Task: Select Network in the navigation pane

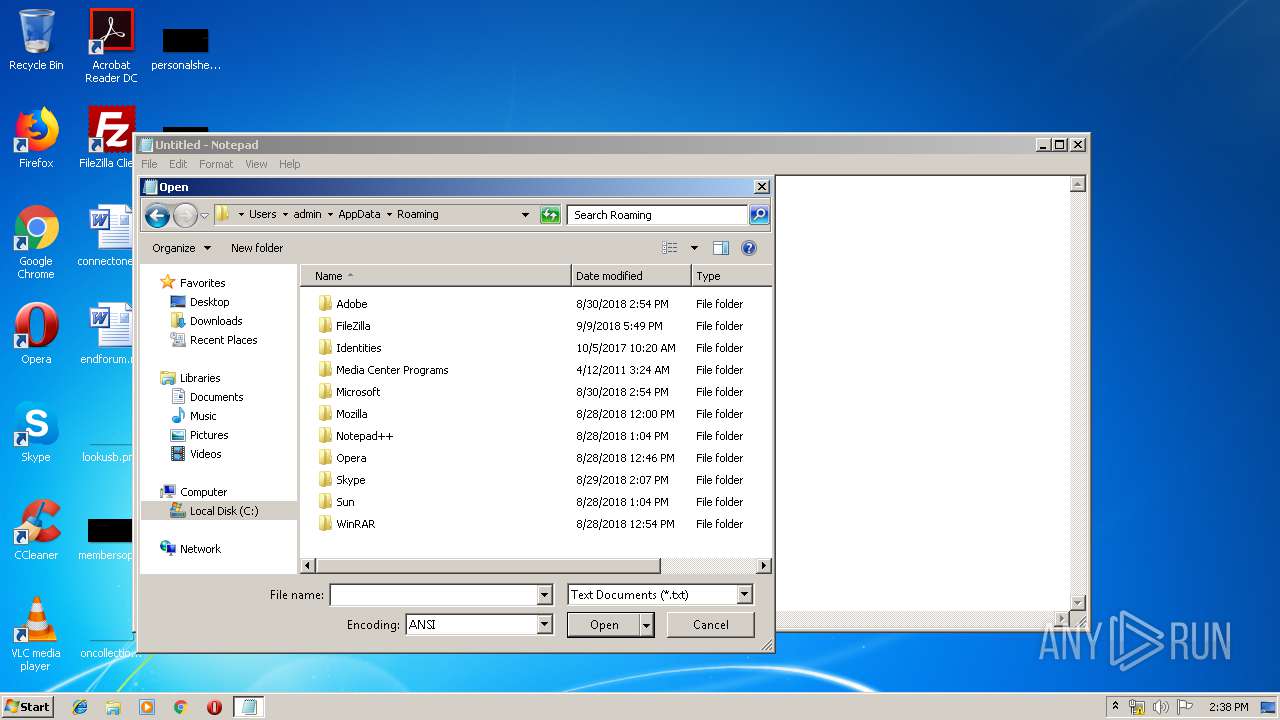Action: (200, 549)
